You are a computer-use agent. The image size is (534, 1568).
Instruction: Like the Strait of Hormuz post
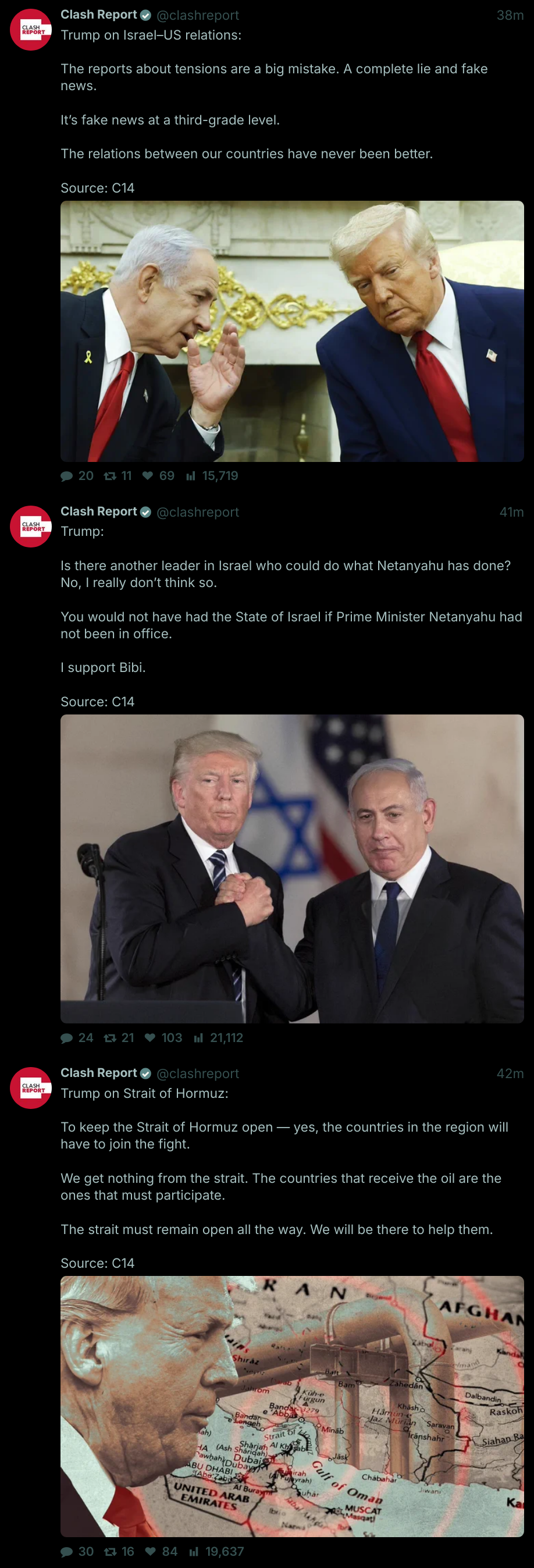(151, 1552)
